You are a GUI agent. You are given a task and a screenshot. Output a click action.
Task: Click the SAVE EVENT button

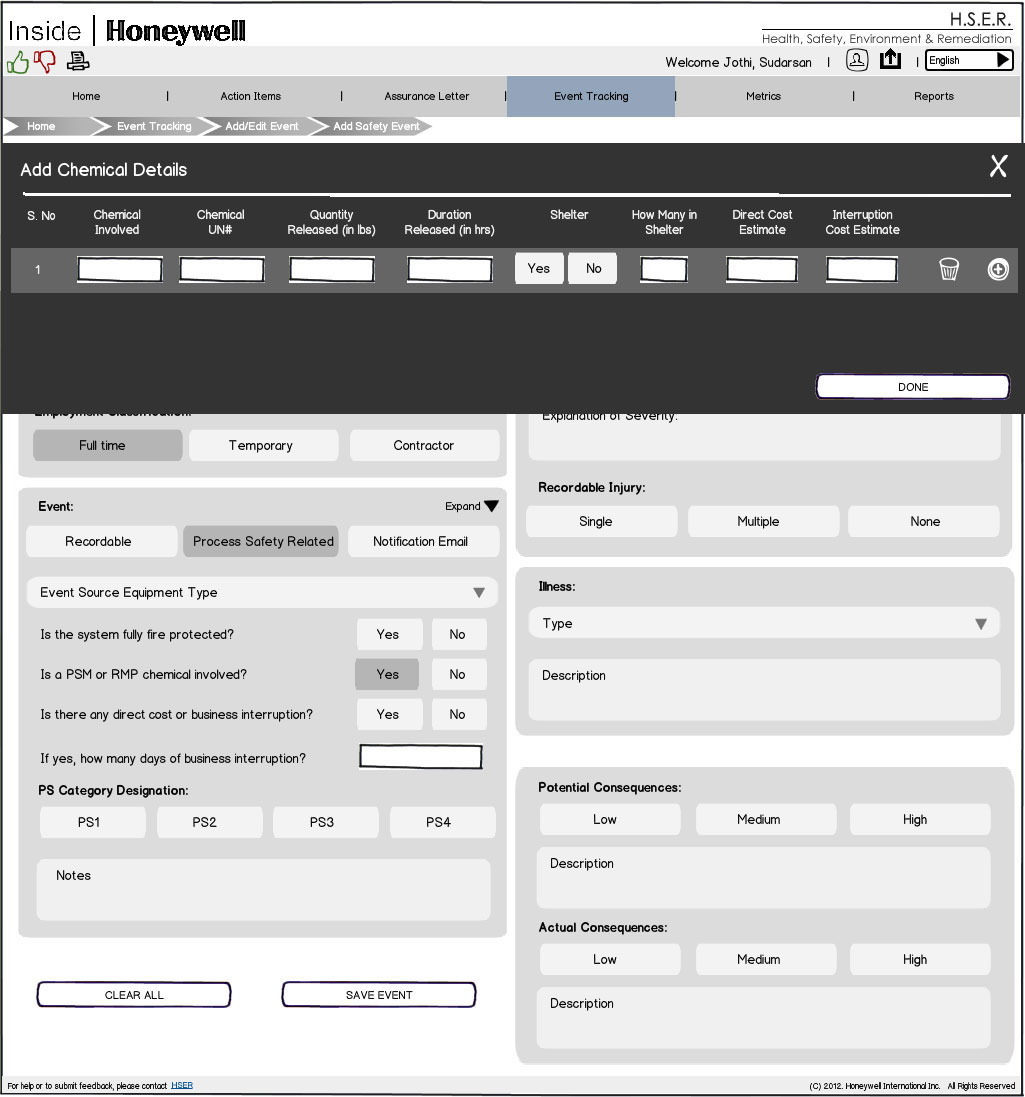point(379,995)
